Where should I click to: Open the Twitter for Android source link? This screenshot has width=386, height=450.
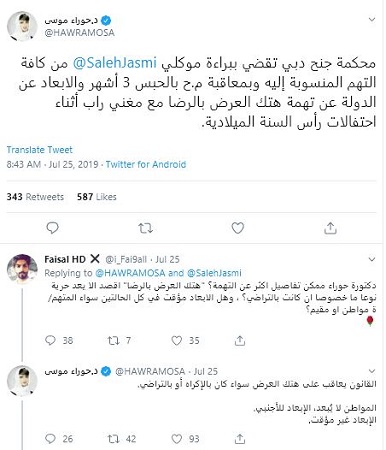click(x=146, y=164)
